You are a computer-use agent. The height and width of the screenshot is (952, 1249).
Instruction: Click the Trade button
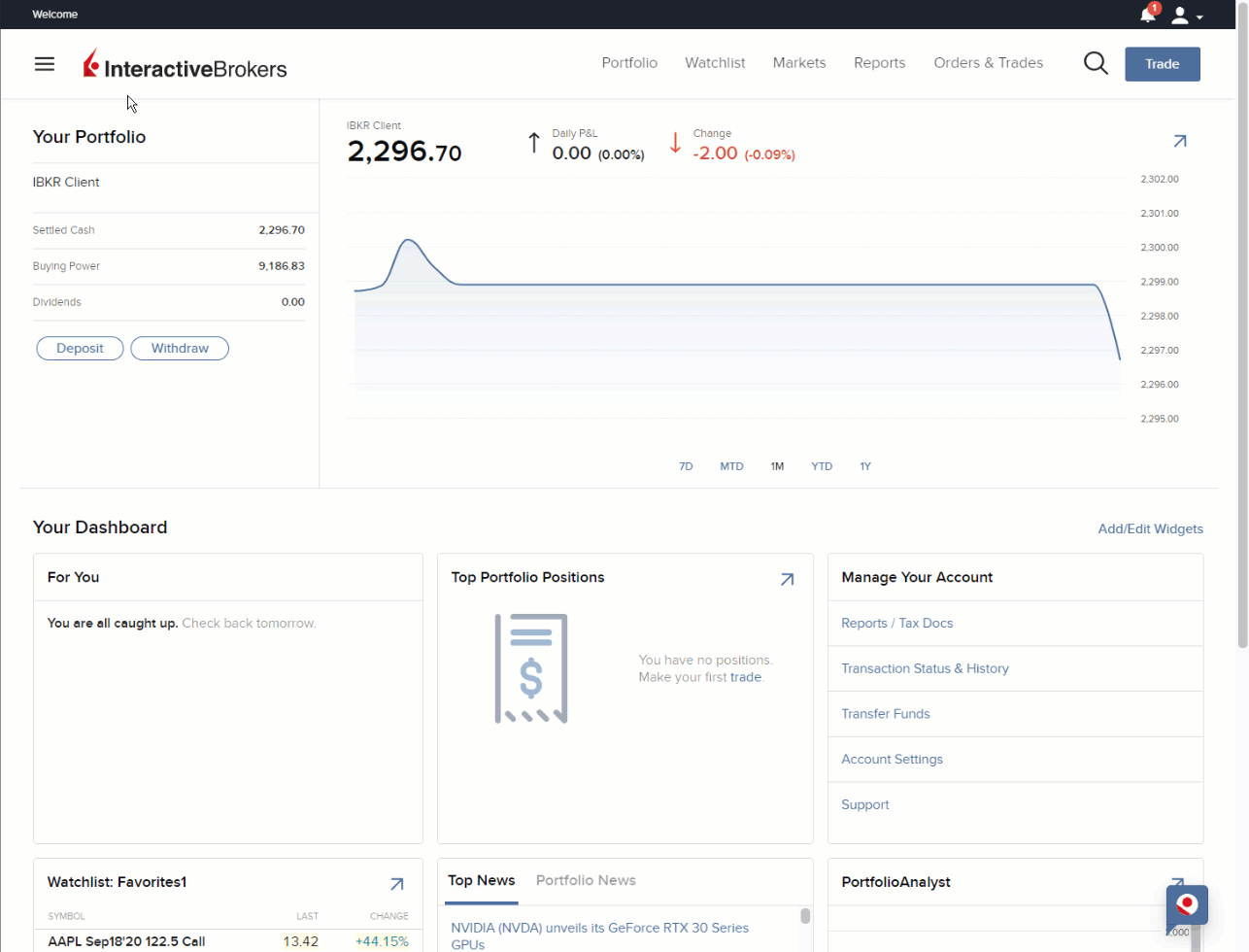coord(1162,63)
